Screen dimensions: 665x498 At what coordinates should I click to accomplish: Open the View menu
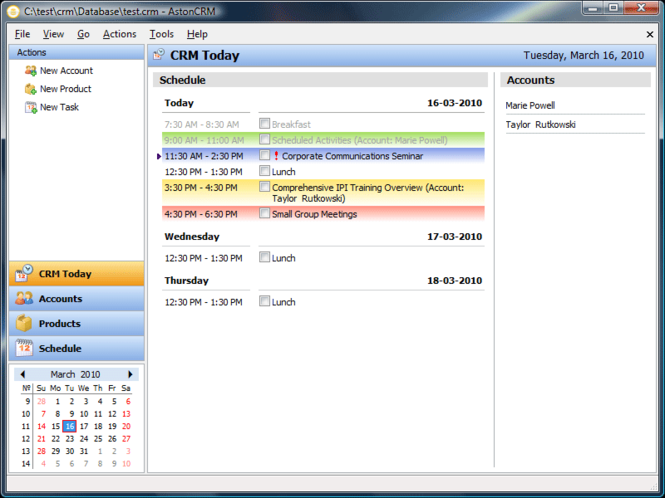click(53, 34)
